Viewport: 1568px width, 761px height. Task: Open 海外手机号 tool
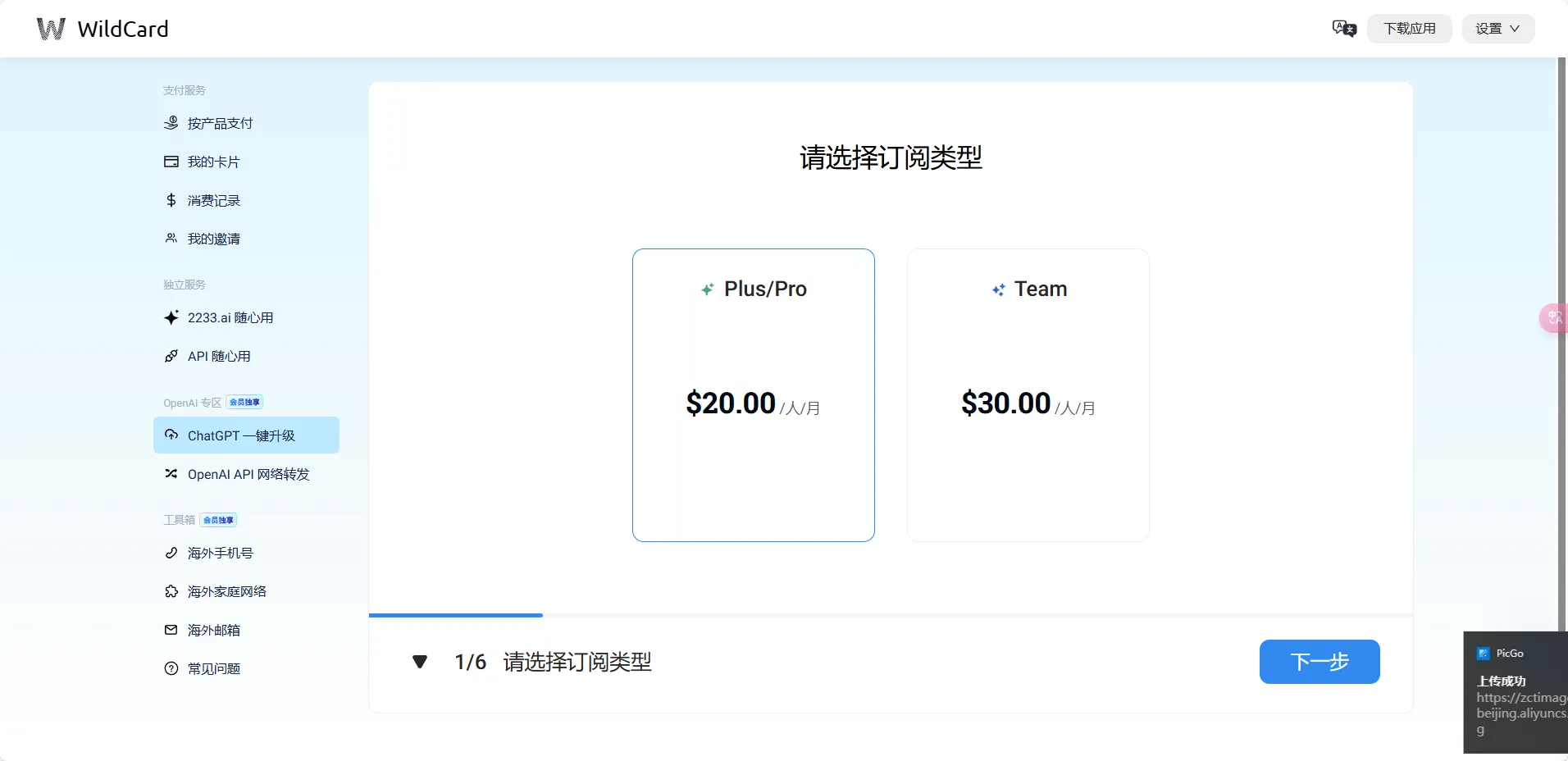coord(219,553)
